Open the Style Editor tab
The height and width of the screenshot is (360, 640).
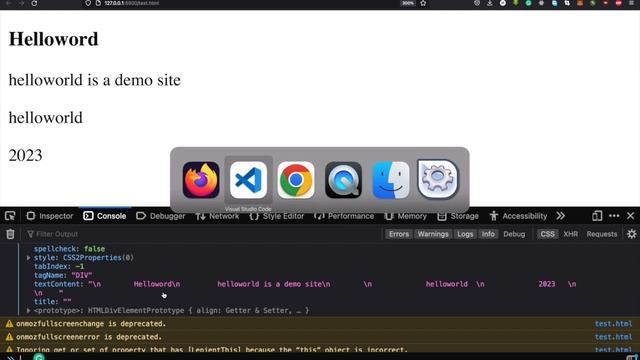pos(277,216)
